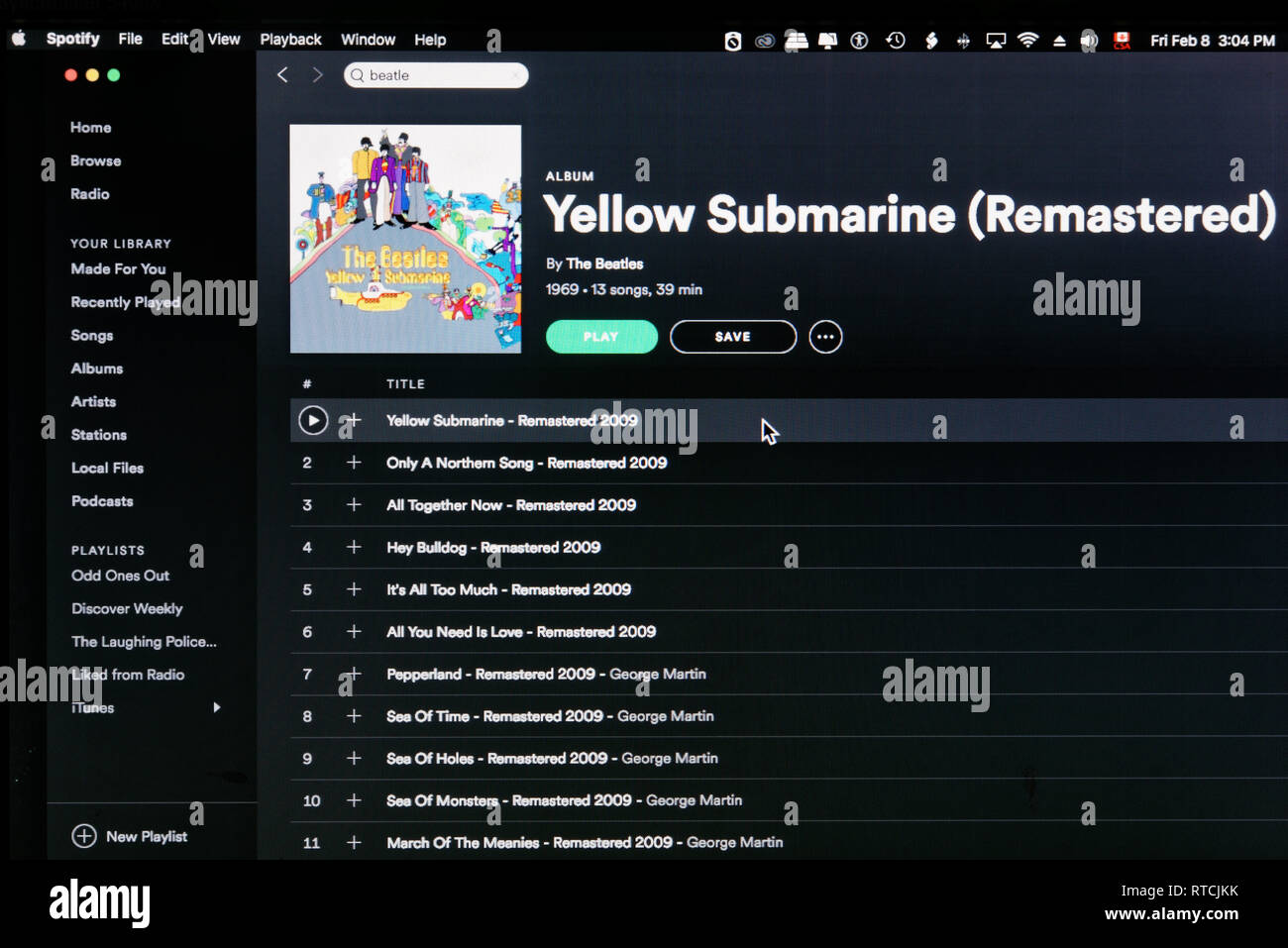Open Recently Played
The image size is (1288, 948).
point(125,302)
